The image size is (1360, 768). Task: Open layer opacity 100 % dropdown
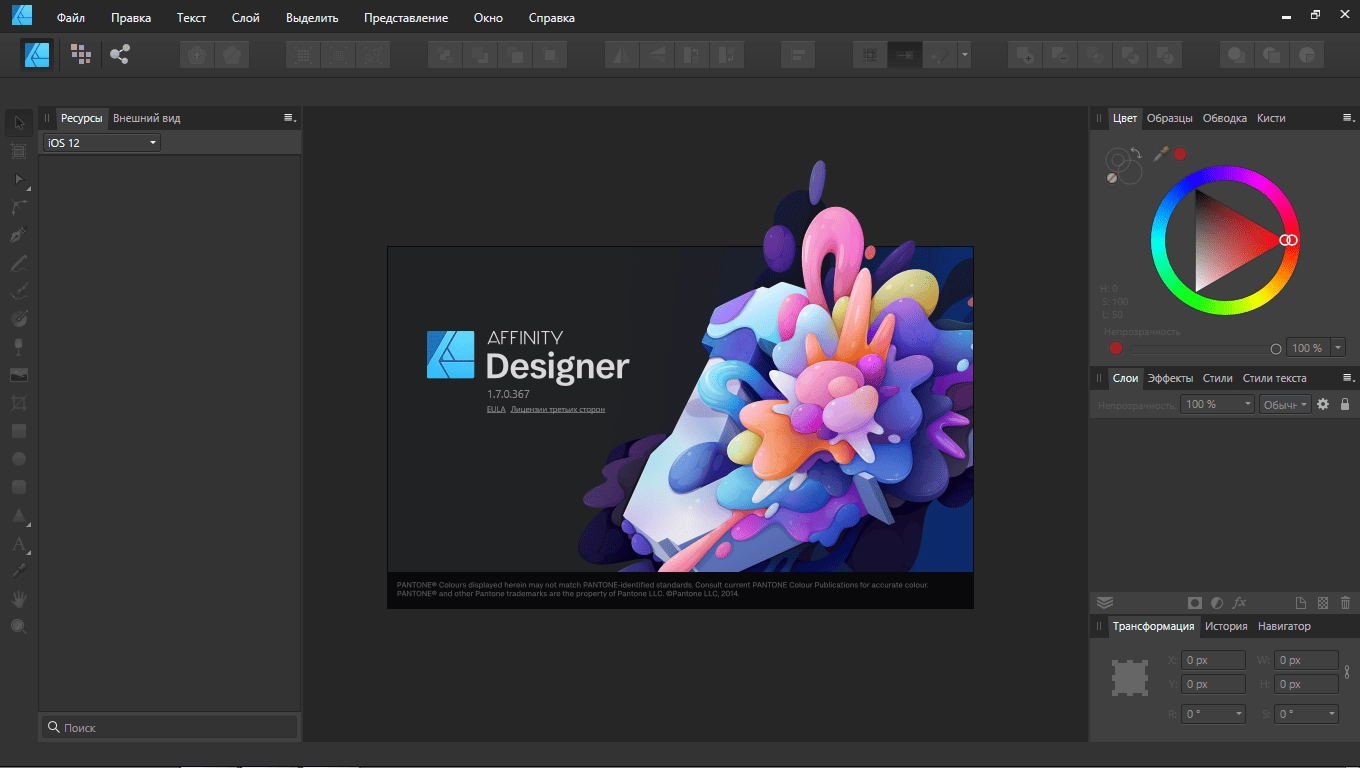click(1217, 404)
